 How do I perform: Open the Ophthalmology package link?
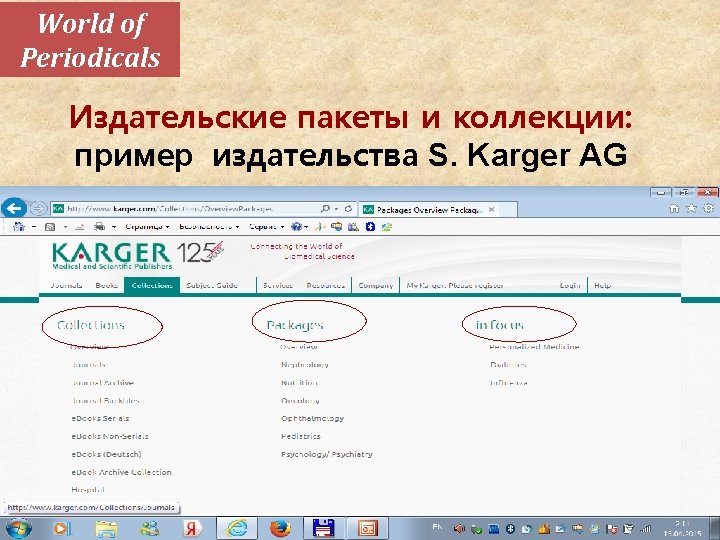pyautogui.click(x=312, y=418)
